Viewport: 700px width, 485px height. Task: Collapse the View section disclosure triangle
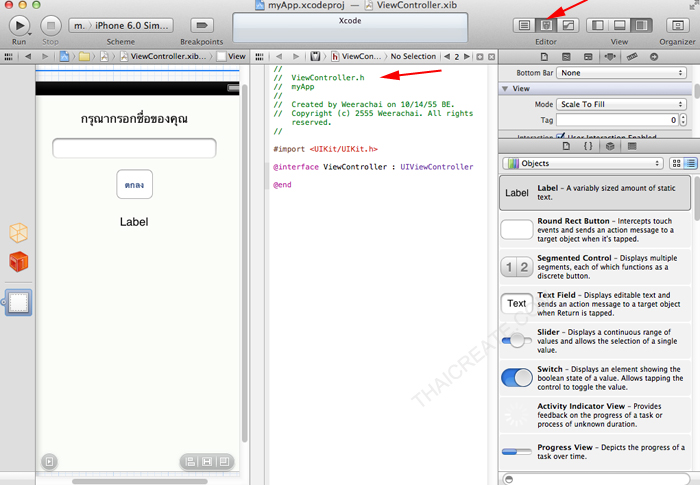point(505,89)
